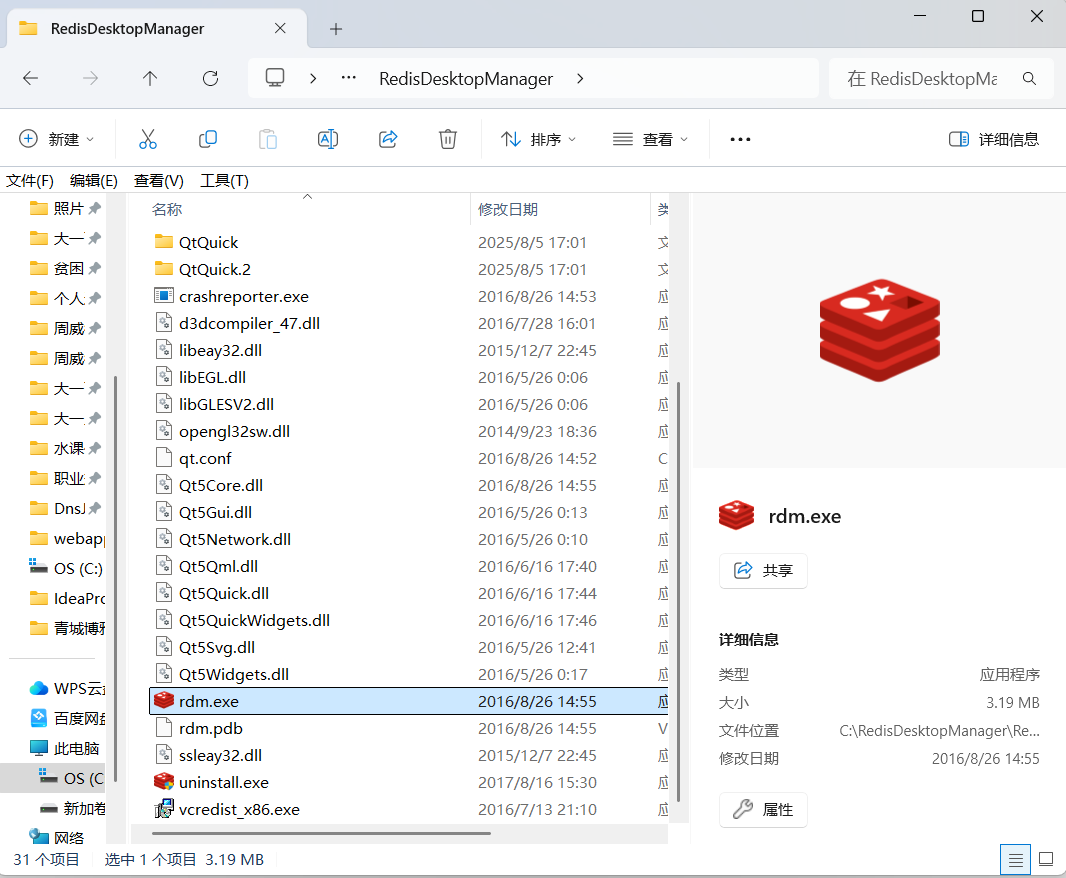Open 查看(V) menu
1066x878 pixels.
(158, 180)
